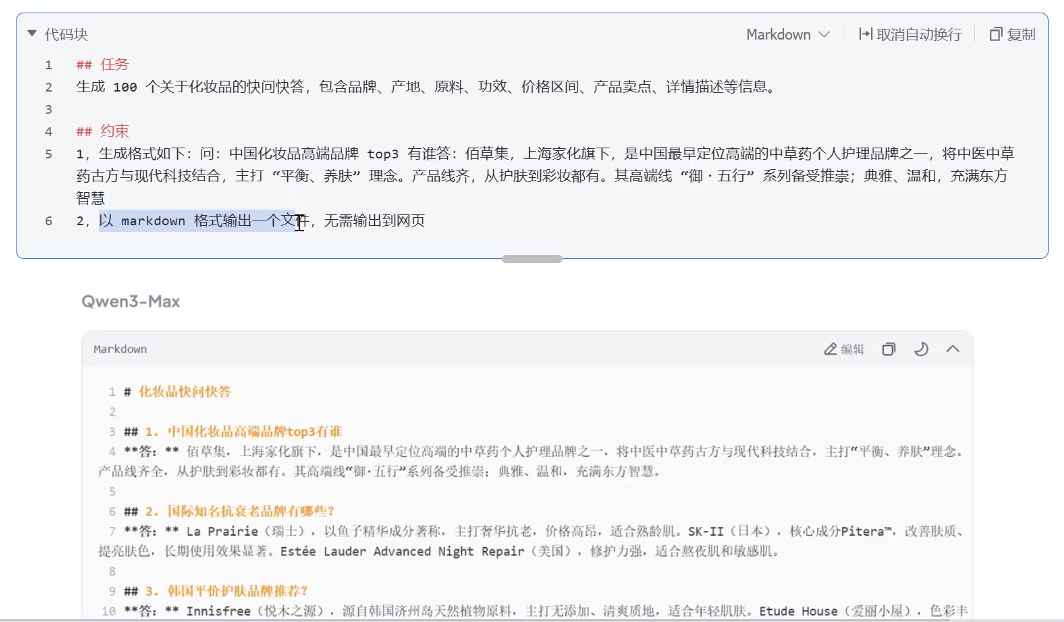Click the answer line beginning 'Innisfree（悦木之源）'
The height and width of the screenshot is (622, 1064).
546,611
